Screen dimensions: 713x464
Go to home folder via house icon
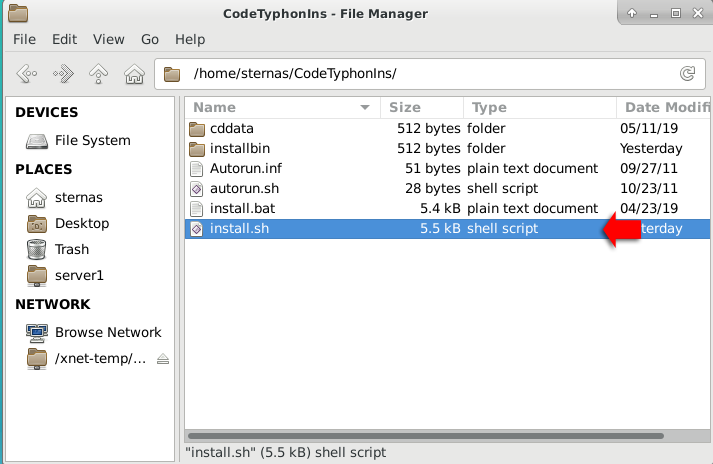[x=135, y=74]
